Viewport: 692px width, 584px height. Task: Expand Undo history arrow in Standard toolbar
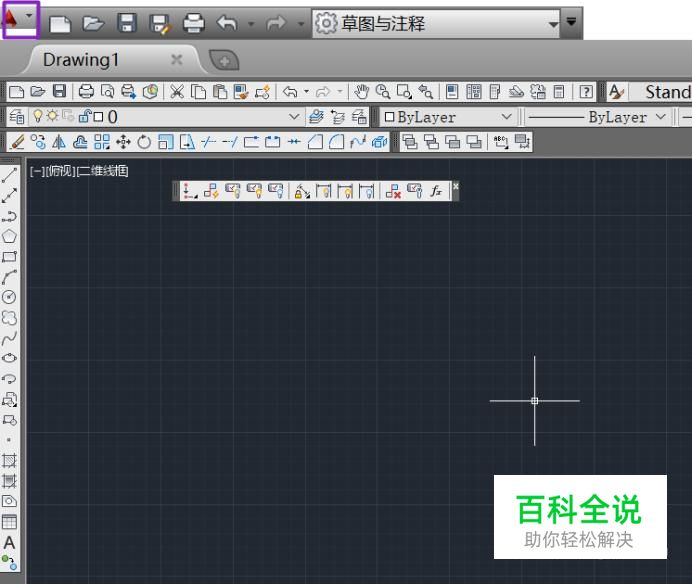(x=306, y=92)
